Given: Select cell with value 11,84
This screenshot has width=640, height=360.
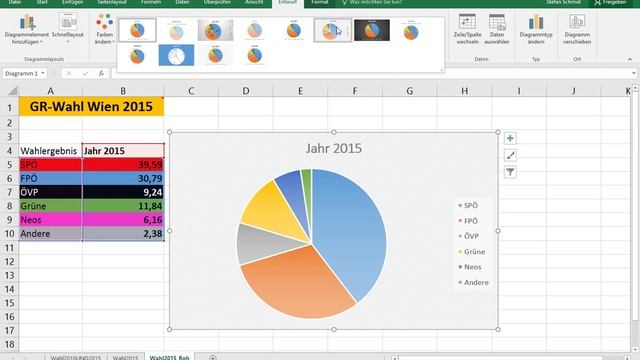Looking at the screenshot, I should point(123,206).
